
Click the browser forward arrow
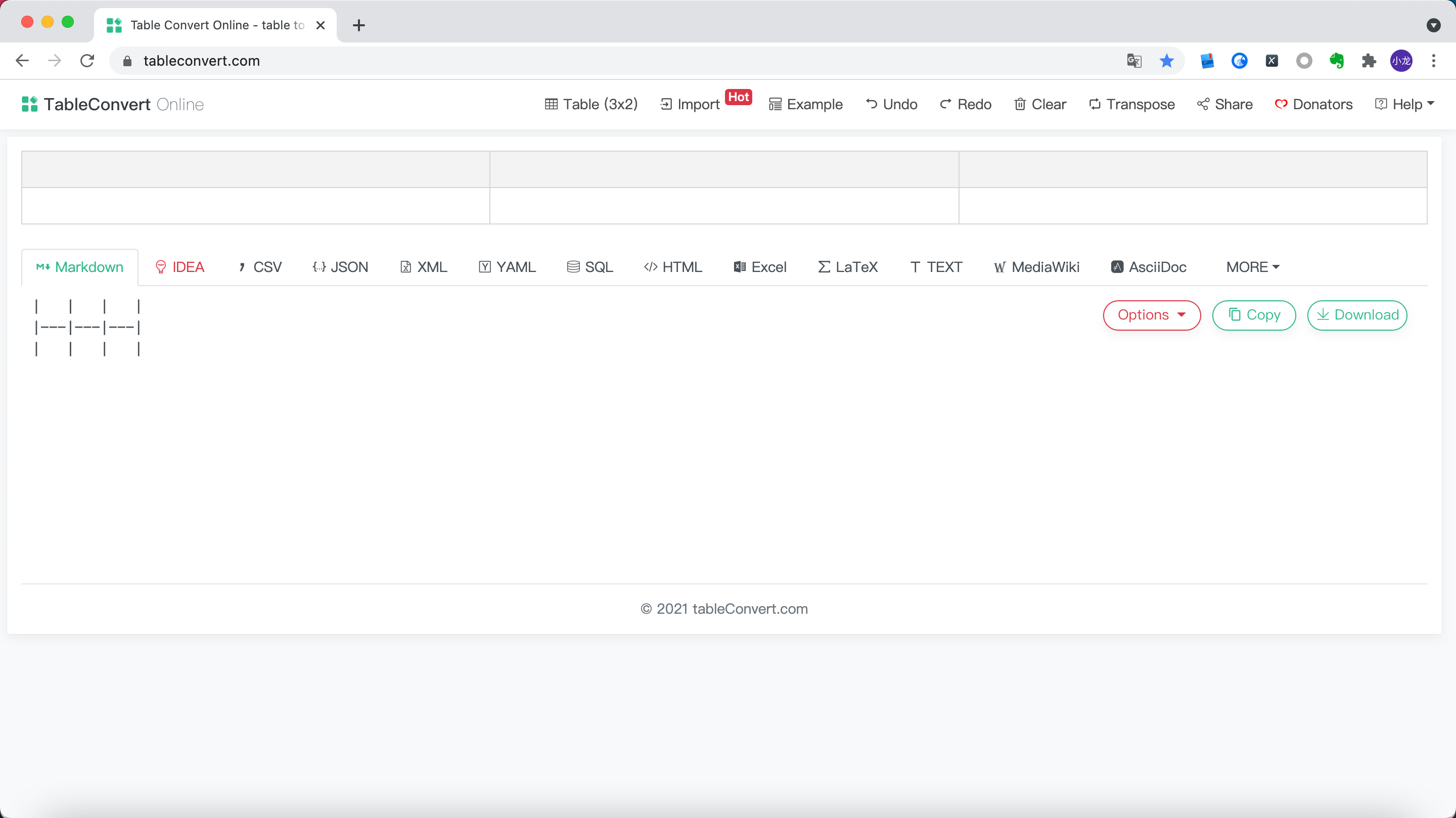pyautogui.click(x=54, y=61)
